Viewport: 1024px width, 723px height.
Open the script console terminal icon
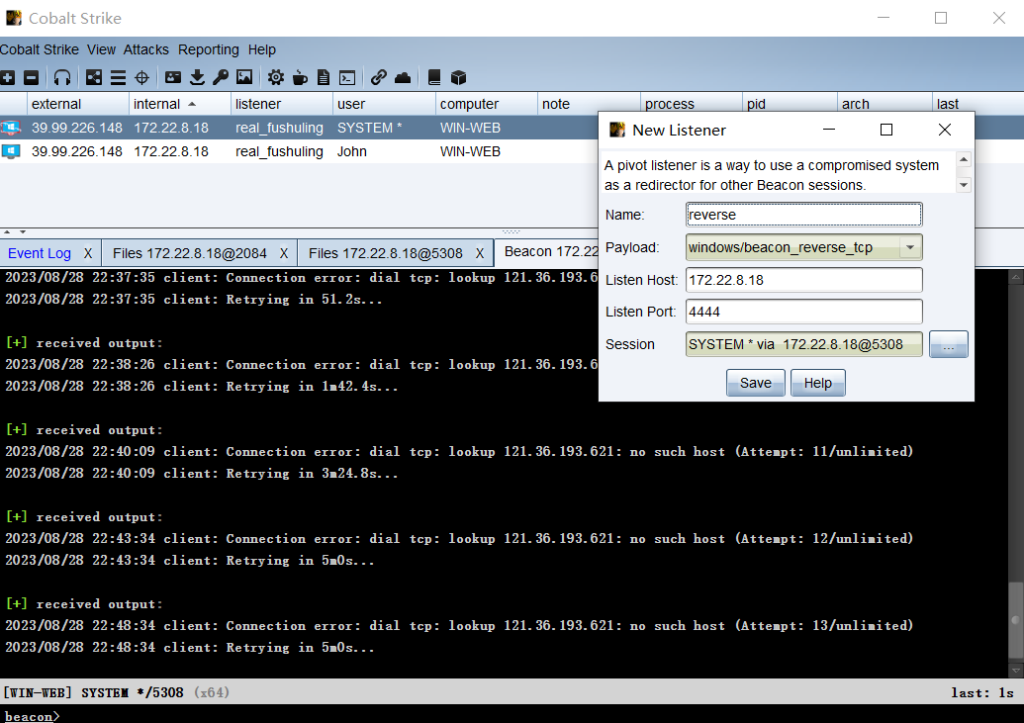click(x=347, y=77)
